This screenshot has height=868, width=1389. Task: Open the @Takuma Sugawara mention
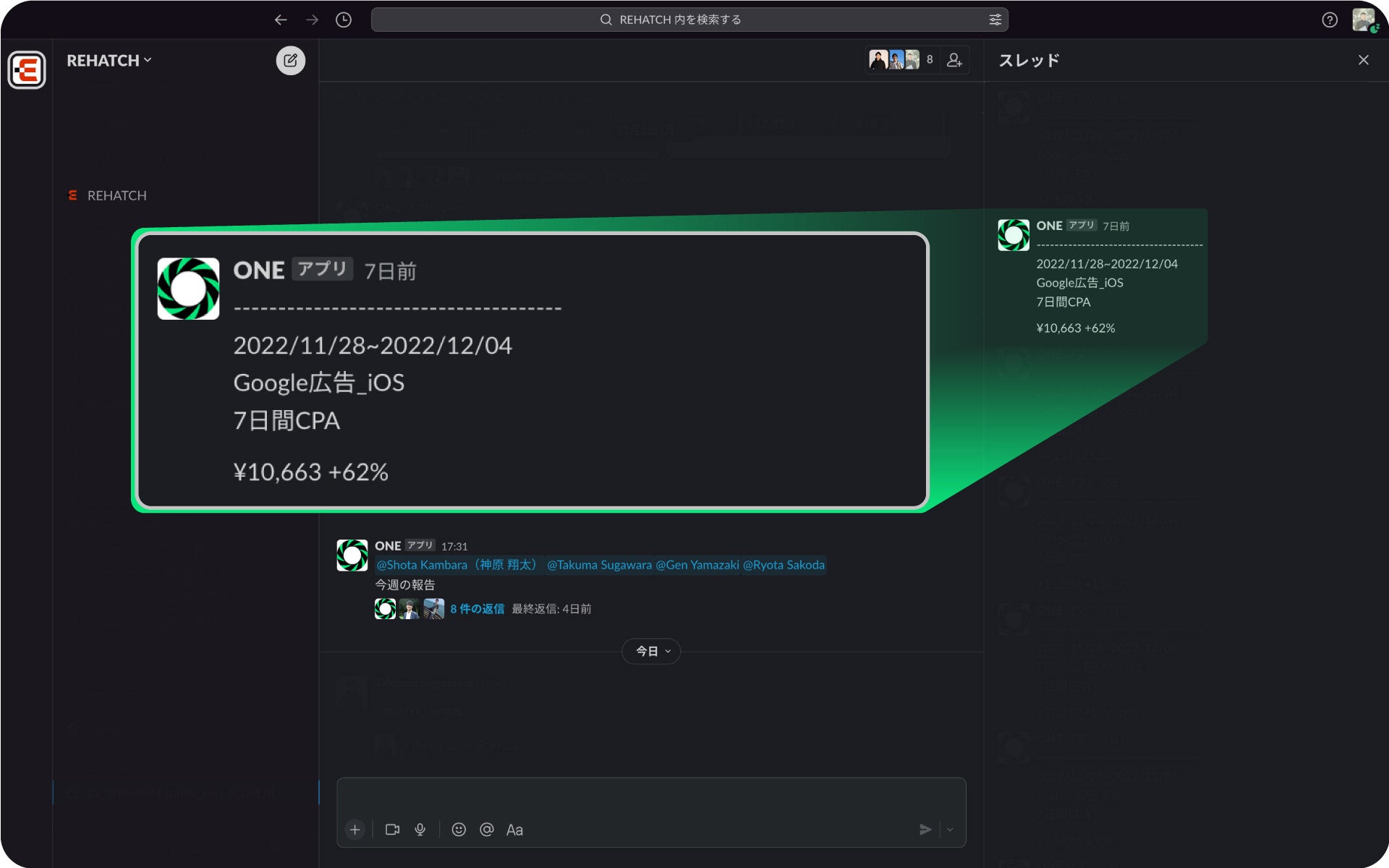[x=599, y=565]
